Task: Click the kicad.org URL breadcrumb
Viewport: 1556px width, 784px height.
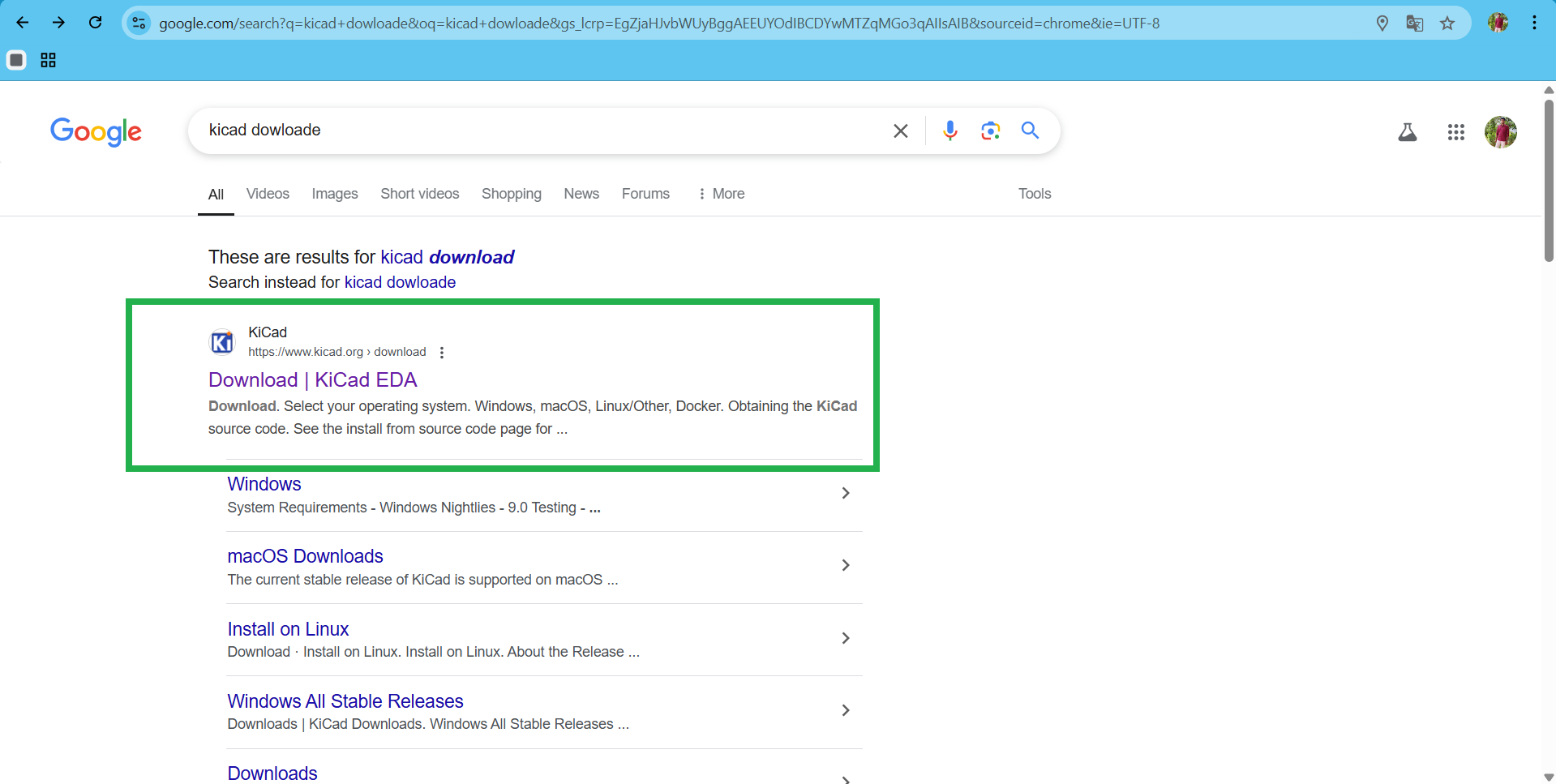Action: coord(337,352)
